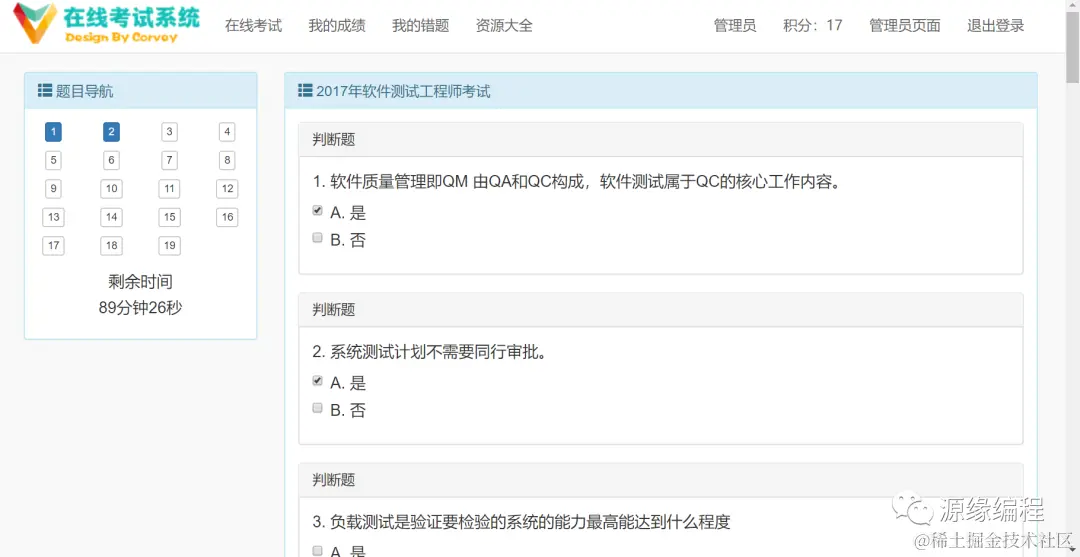Check option B 否 for question 1

point(318,238)
